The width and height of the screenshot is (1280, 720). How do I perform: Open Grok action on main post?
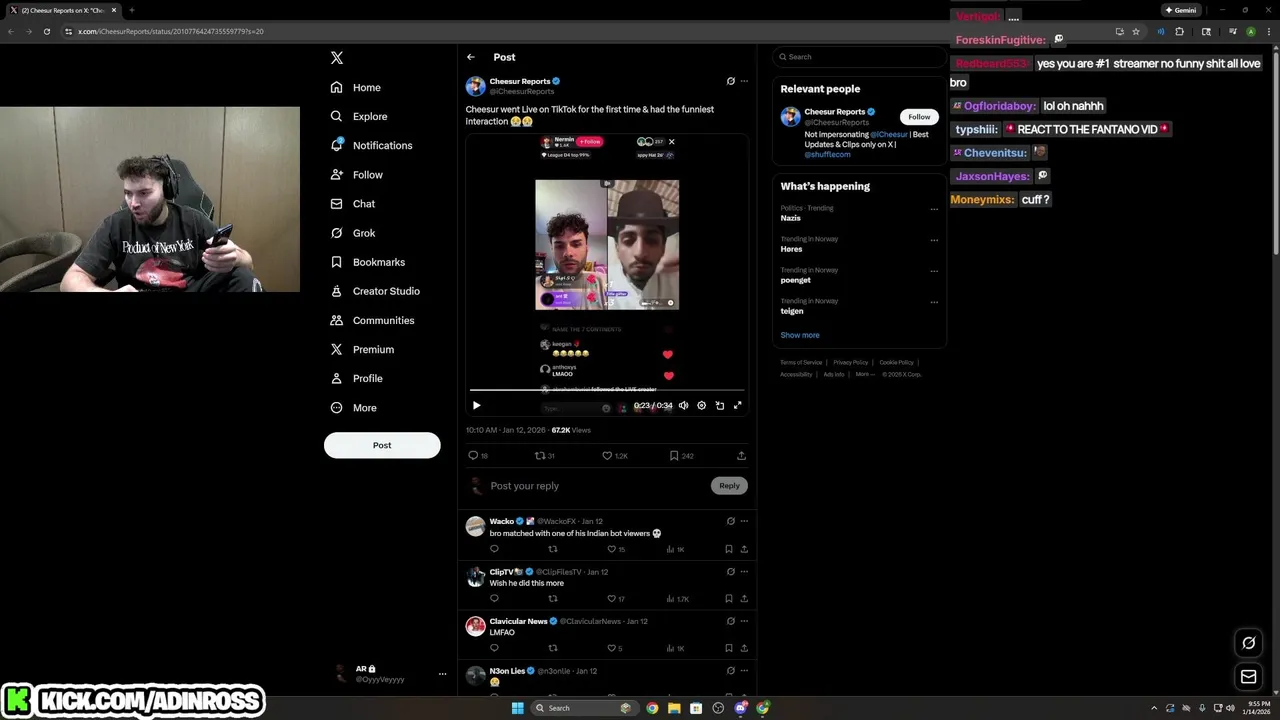coord(730,81)
